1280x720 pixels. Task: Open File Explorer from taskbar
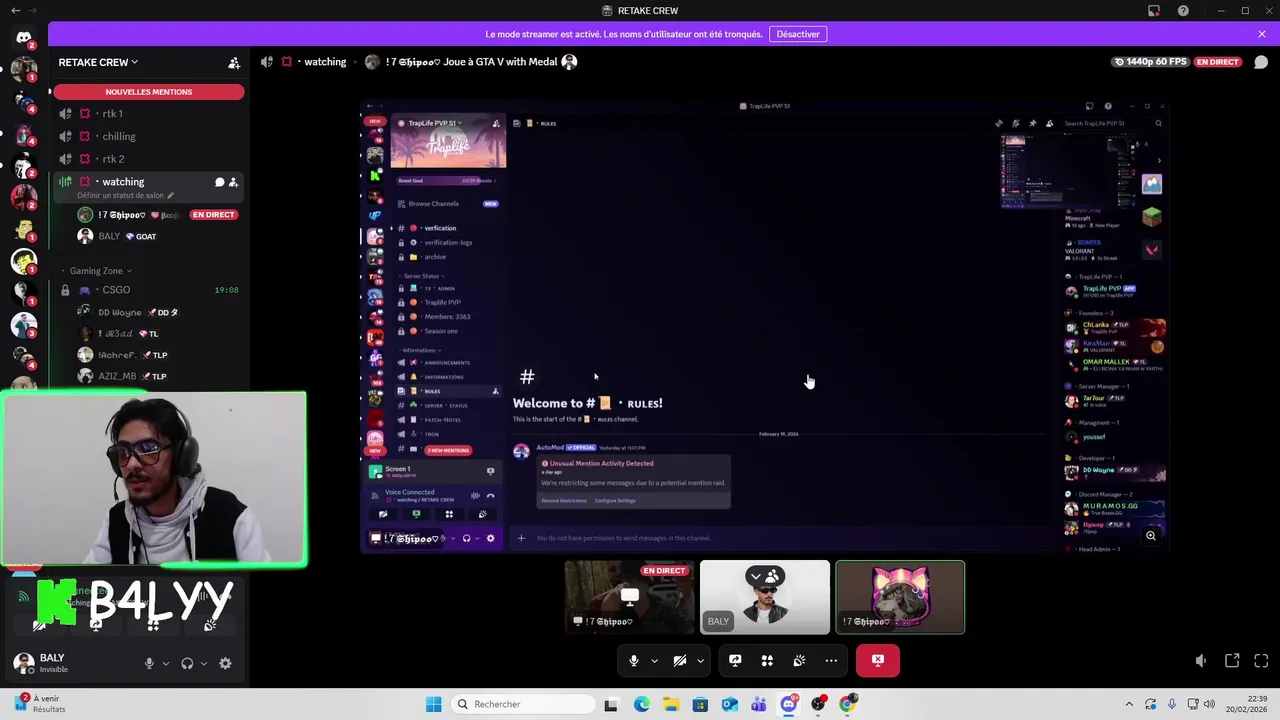(671, 704)
